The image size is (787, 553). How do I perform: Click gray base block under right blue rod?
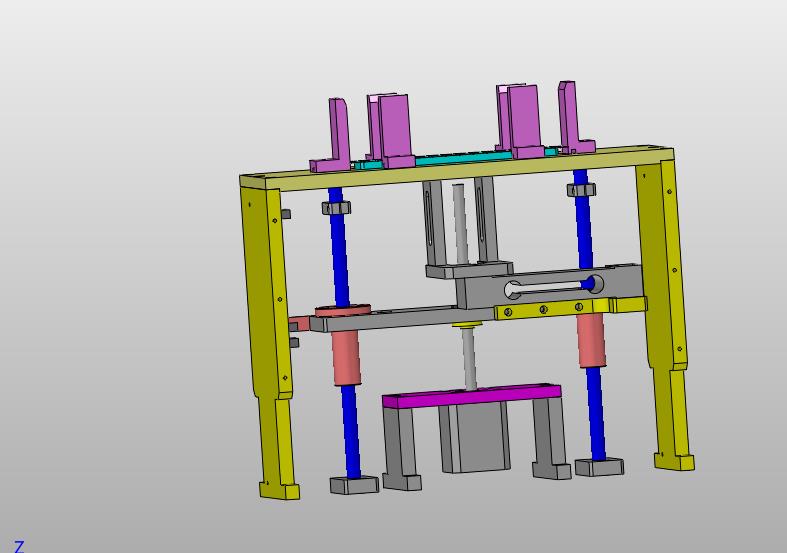coord(600,467)
